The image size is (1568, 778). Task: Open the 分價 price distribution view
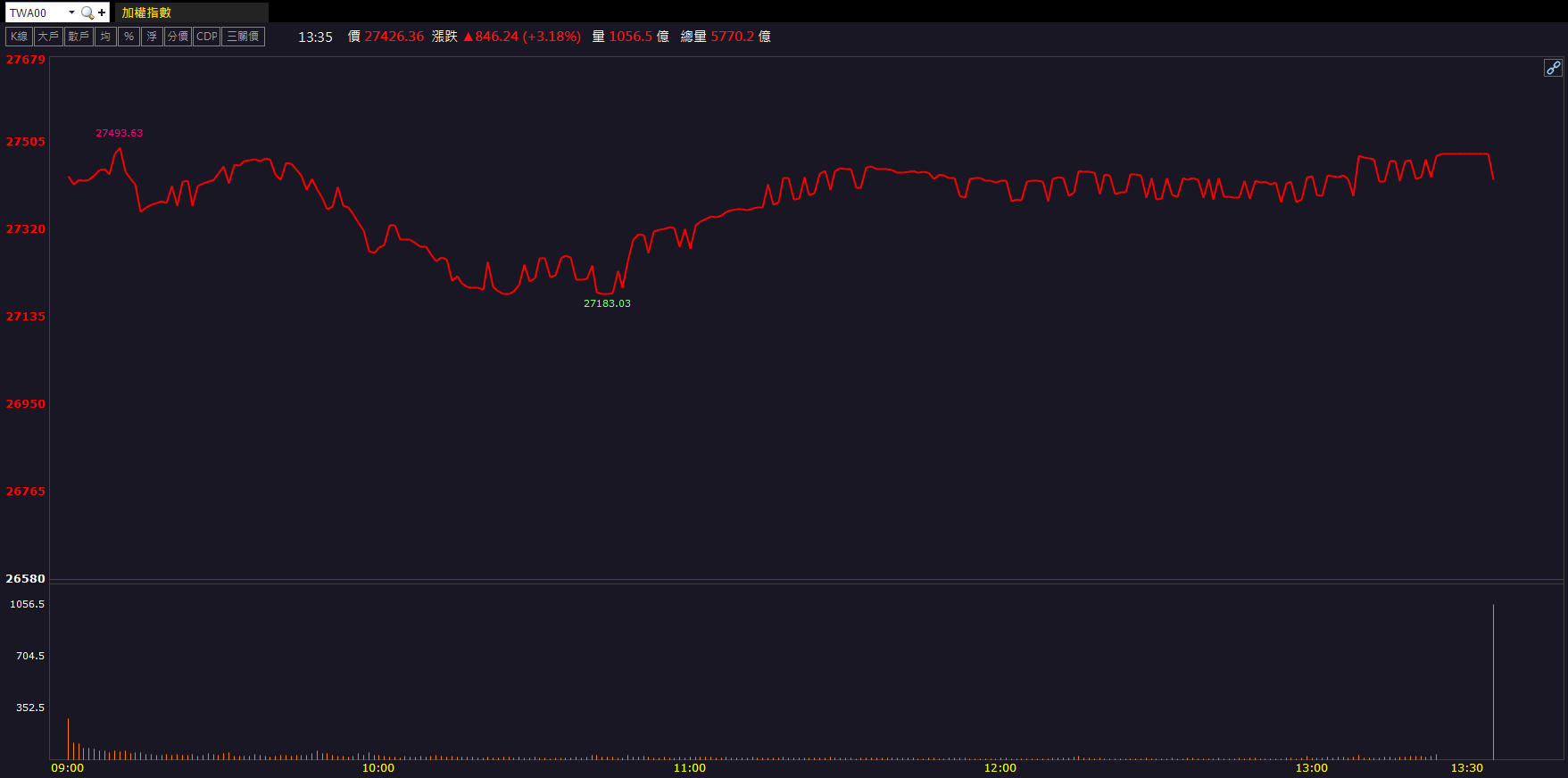tap(178, 37)
